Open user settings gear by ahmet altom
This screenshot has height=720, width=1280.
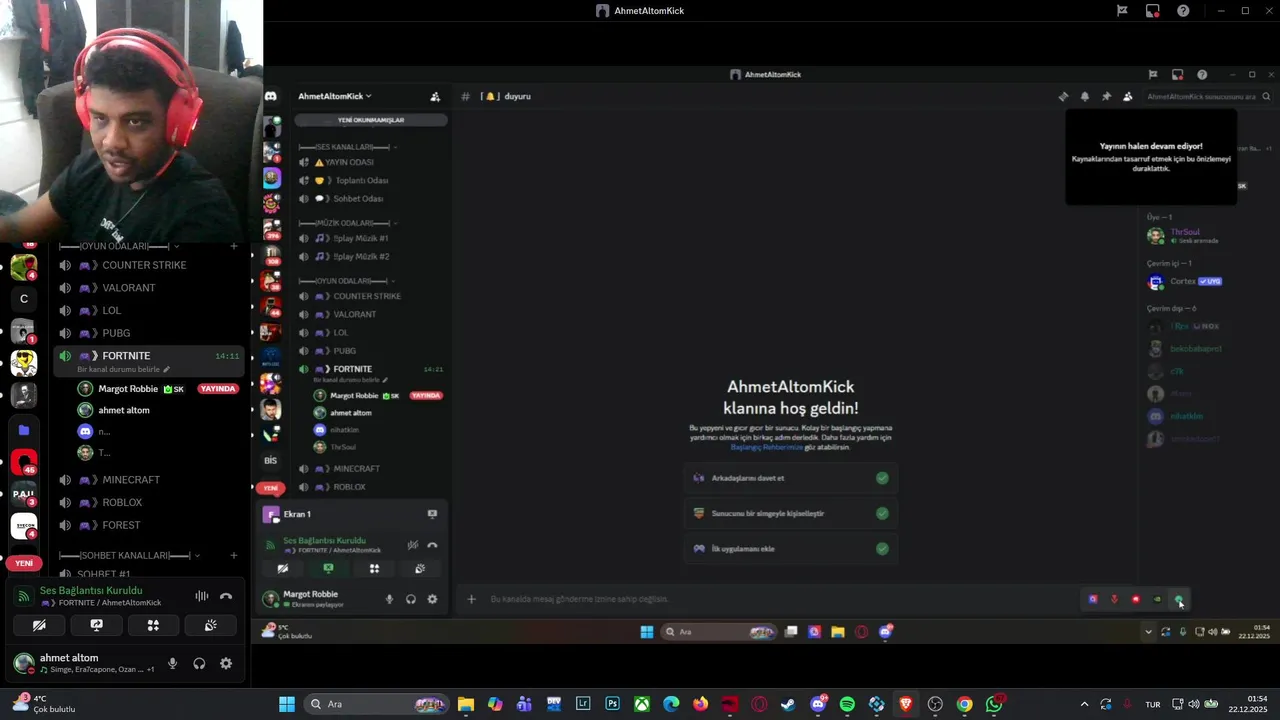coord(226,663)
